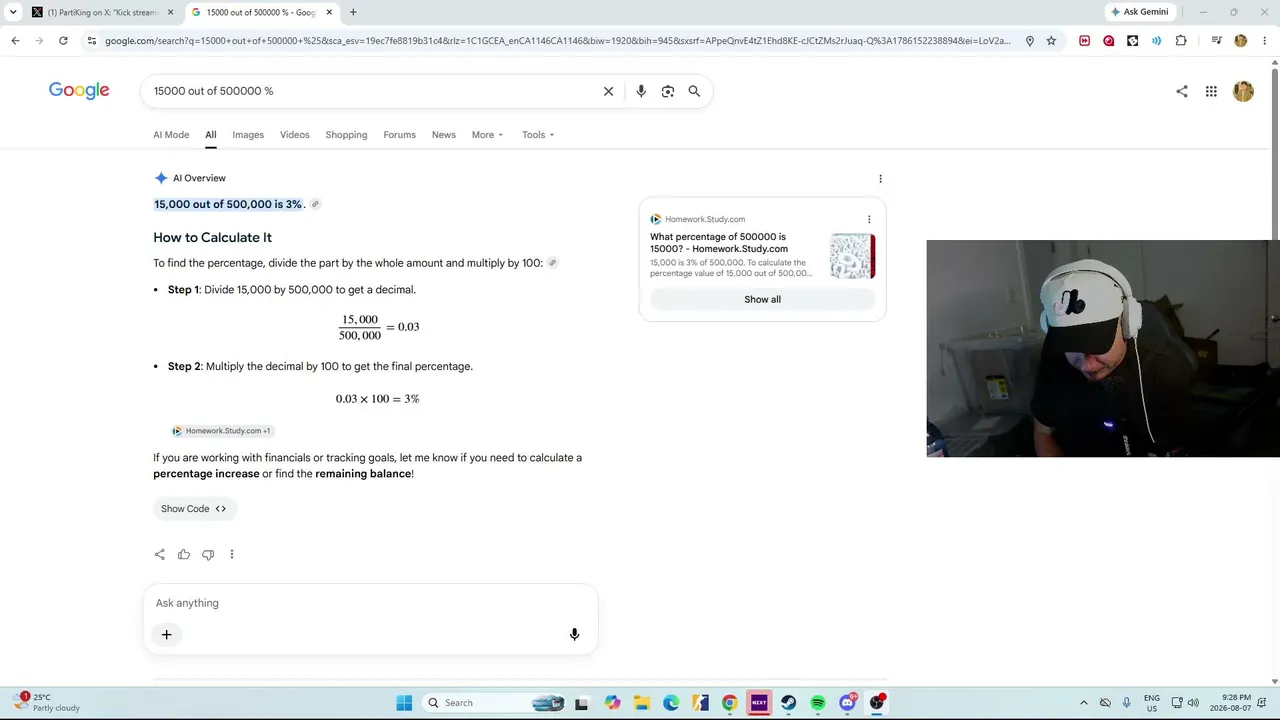1280x720 pixels.
Task: Open Discord from the taskbar
Action: click(848, 703)
